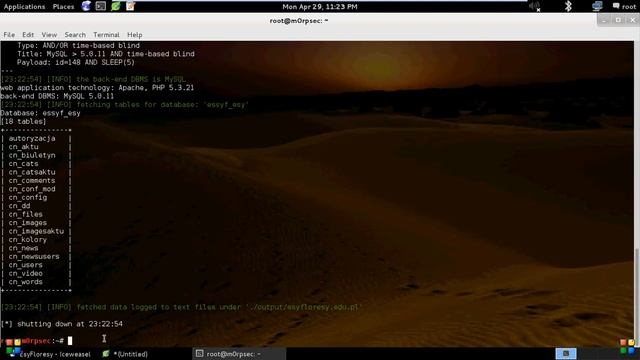
Task: Click the workspace switcher in bottom panel
Action: pos(566,353)
